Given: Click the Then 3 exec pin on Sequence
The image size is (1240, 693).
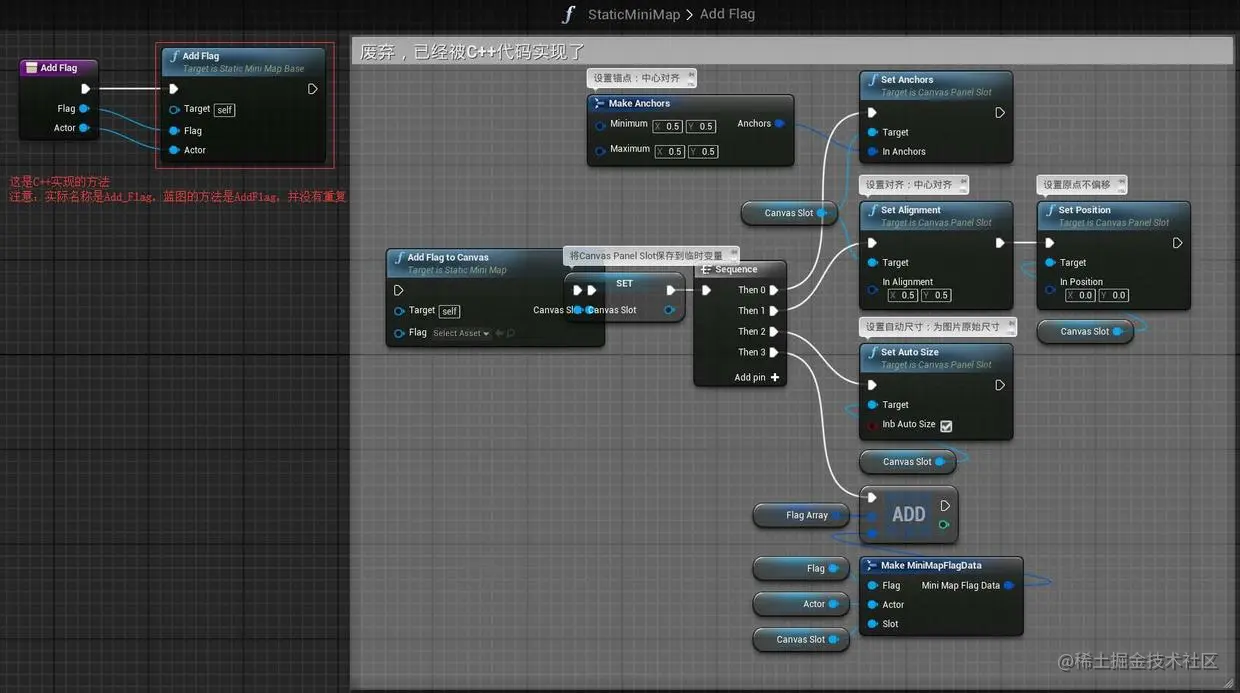Looking at the screenshot, I should point(774,352).
